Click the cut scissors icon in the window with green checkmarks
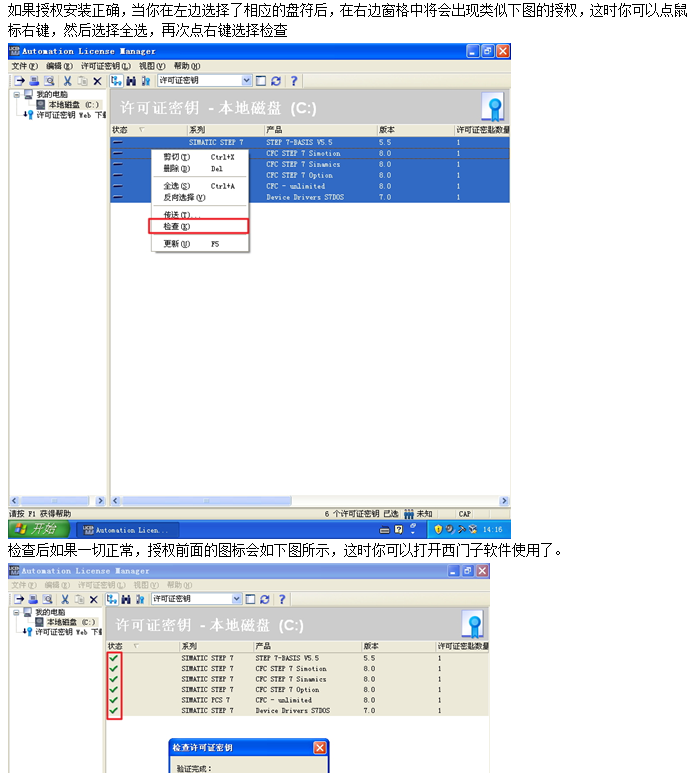Viewport: 697px width, 773px height. (x=65, y=599)
